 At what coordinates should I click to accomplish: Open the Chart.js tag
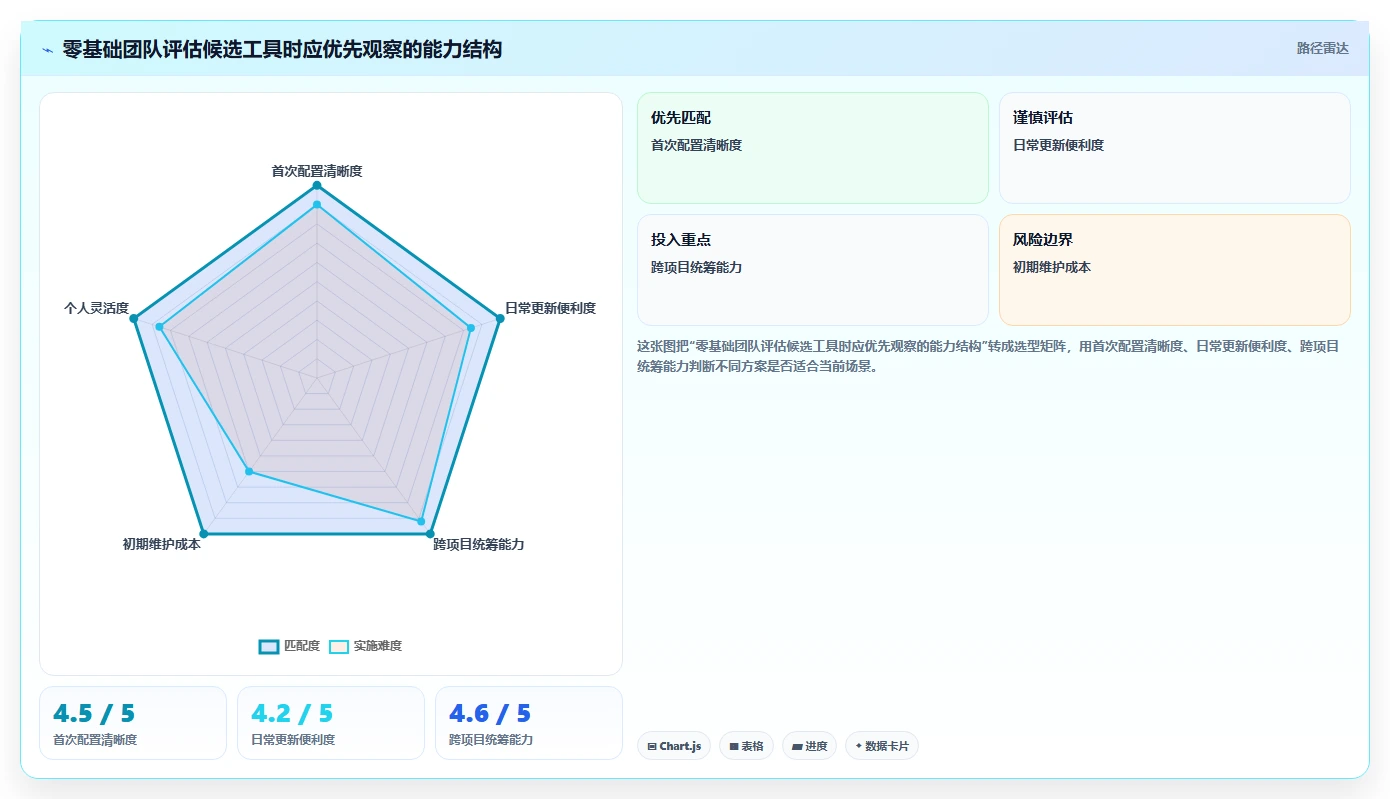click(673, 746)
